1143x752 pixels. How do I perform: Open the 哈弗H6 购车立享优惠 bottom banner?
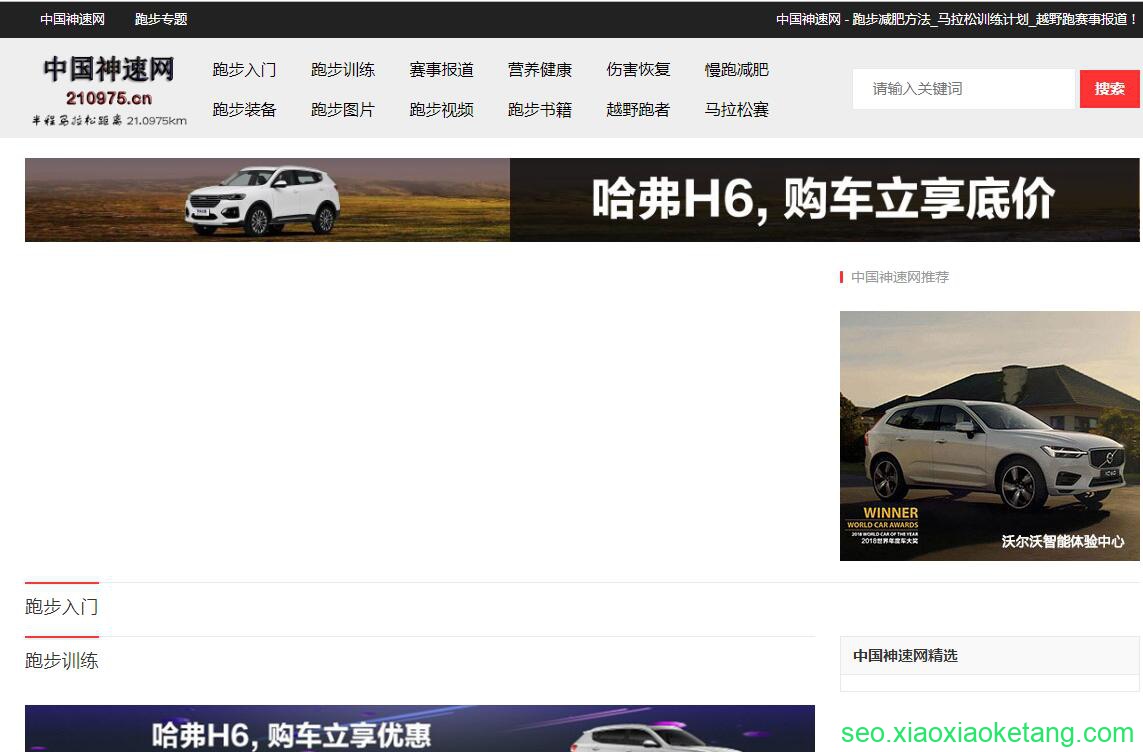pos(420,728)
